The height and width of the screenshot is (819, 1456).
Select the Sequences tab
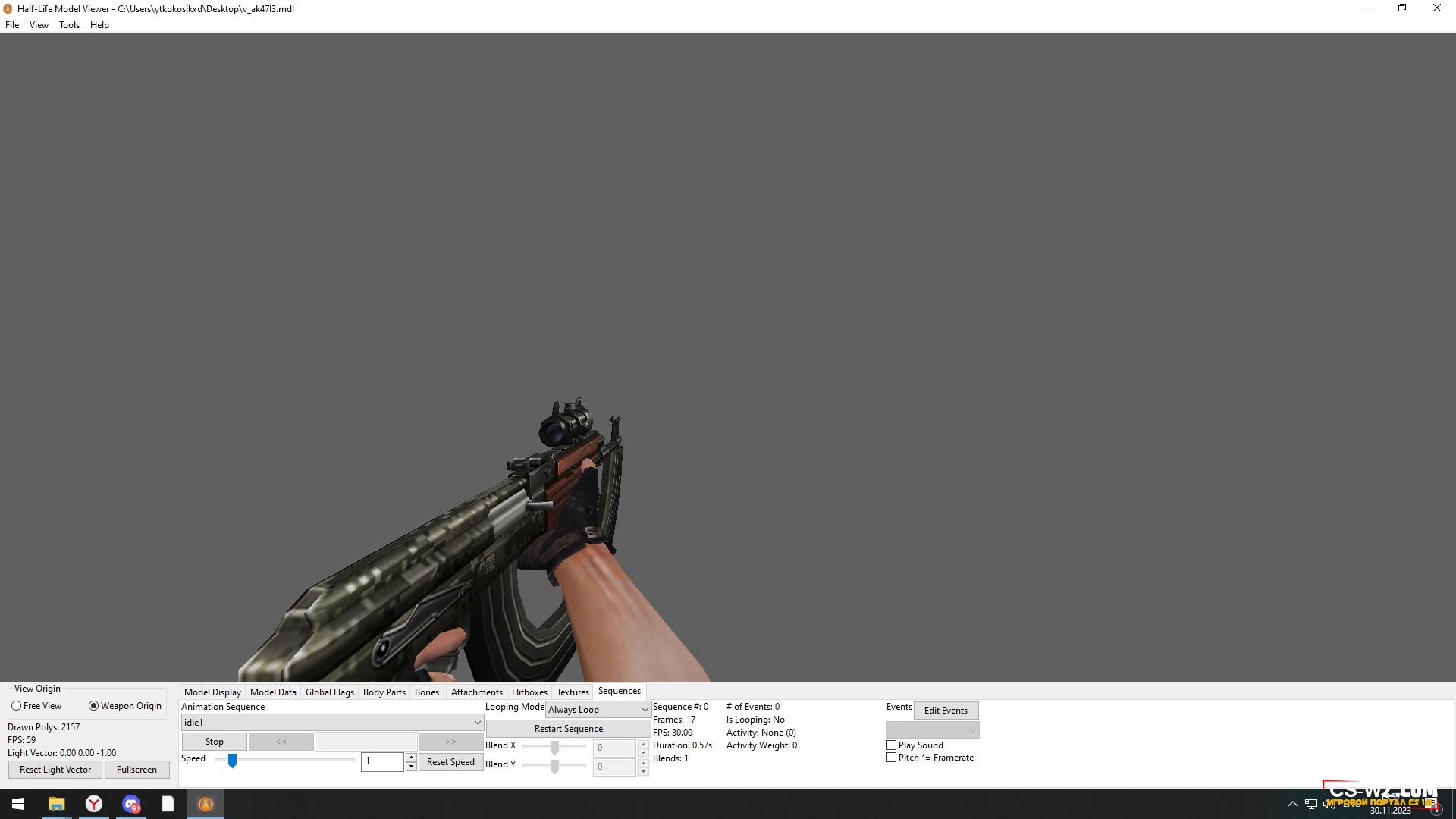(x=620, y=691)
